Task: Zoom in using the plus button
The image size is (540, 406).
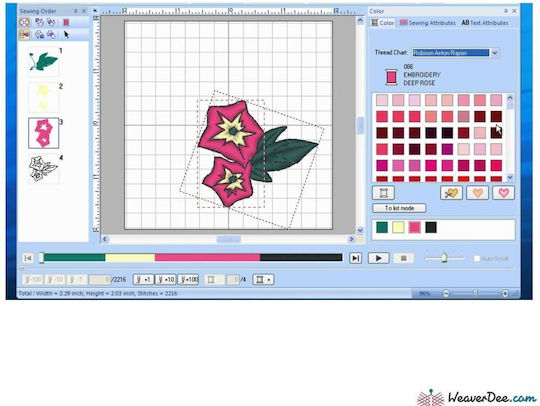Action: coord(505,293)
